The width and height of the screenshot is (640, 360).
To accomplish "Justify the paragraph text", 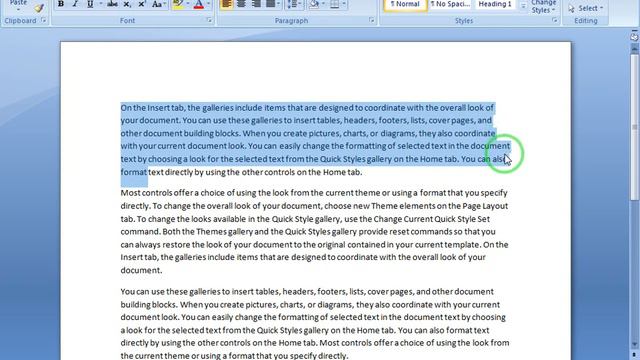I will pyautogui.click(x=270, y=4).
